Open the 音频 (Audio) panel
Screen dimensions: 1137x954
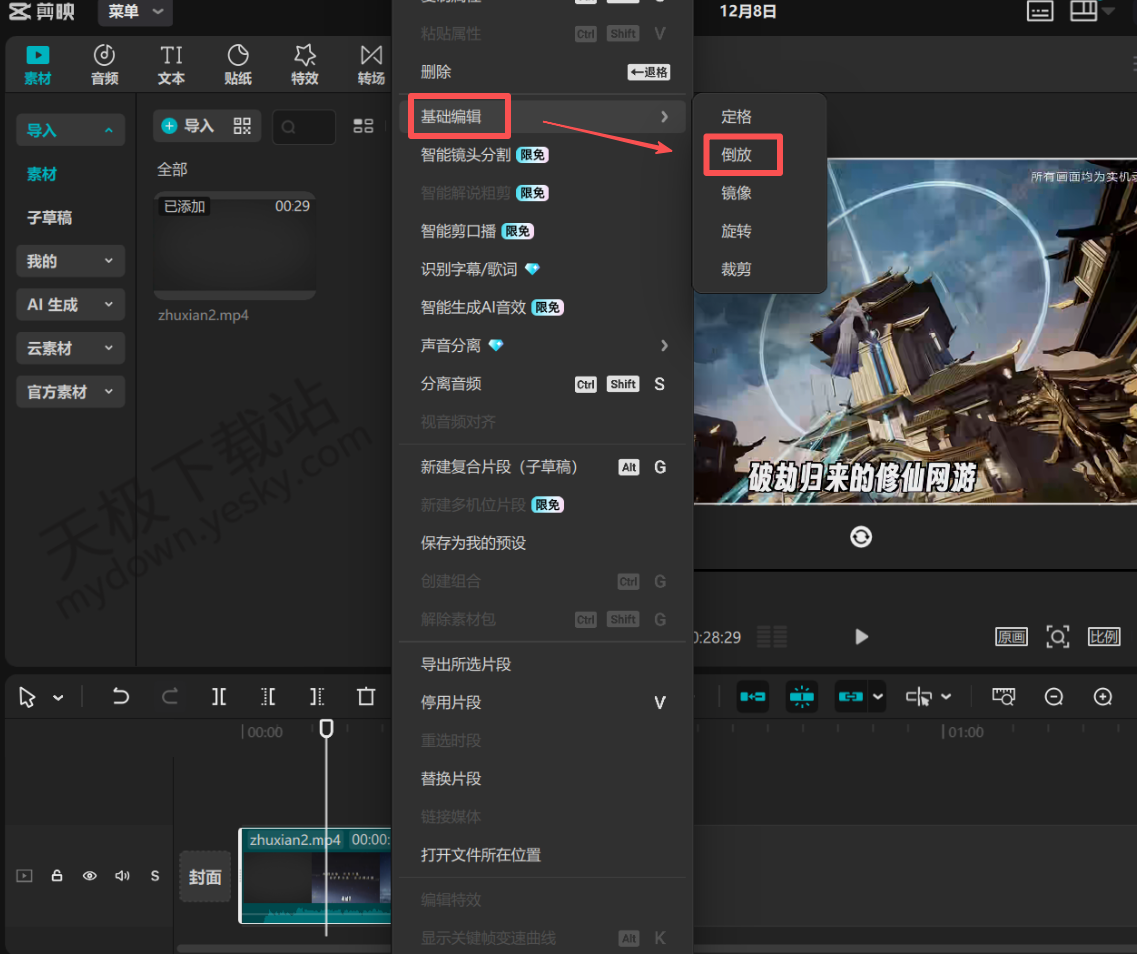coord(104,63)
